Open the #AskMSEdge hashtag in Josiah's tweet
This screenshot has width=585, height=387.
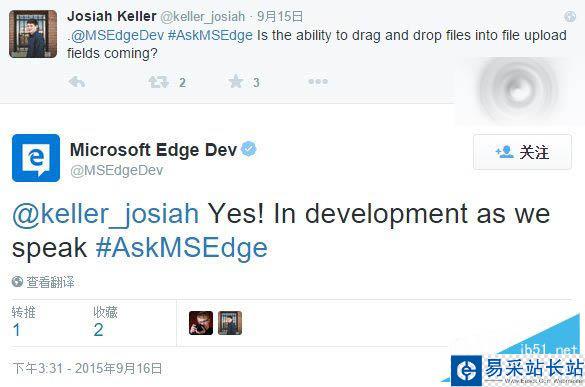pos(210,35)
